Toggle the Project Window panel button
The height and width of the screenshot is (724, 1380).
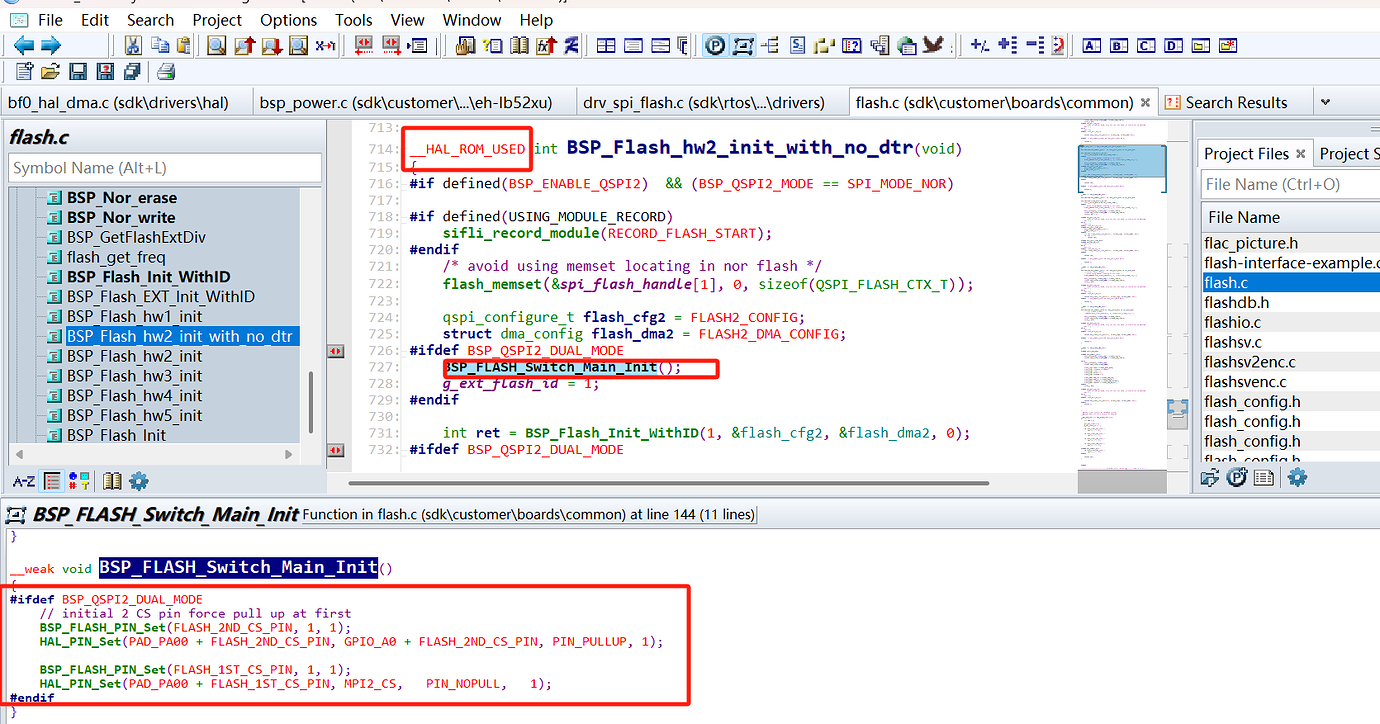(x=715, y=45)
